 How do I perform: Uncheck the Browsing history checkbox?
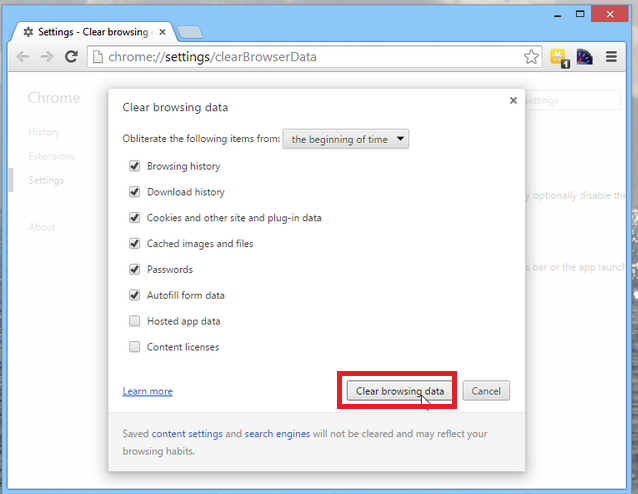134,166
